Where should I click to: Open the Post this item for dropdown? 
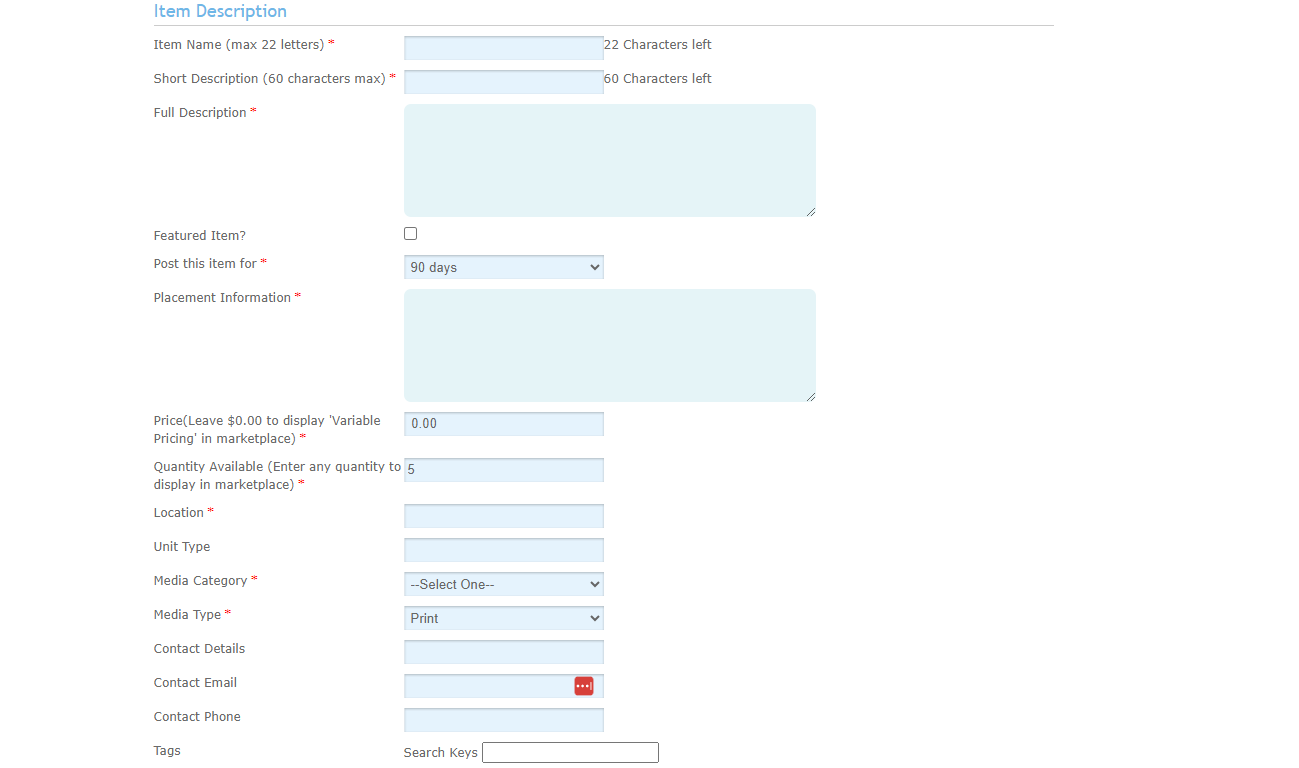[x=503, y=268]
